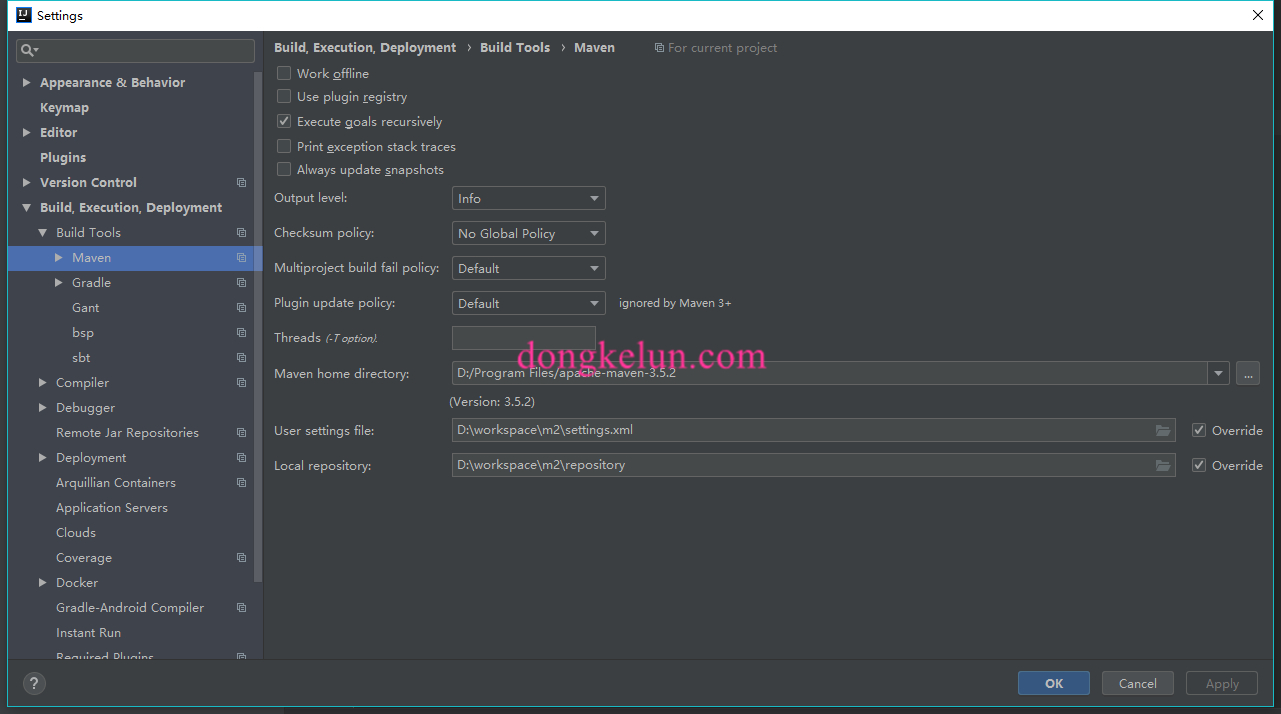Click the search magnifier icon in settings
This screenshot has width=1281, height=714.
[x=29, y=50]
